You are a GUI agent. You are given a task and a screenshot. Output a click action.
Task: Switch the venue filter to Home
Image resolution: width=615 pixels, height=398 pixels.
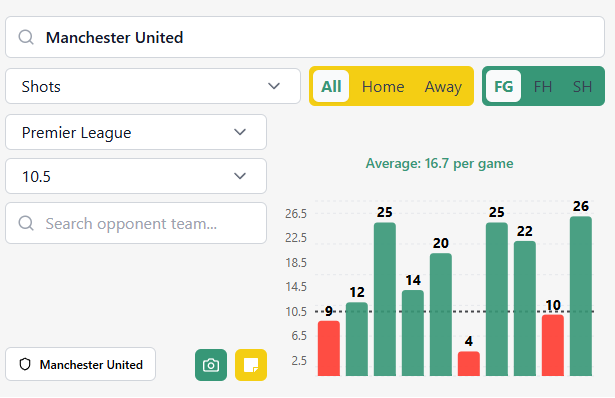(x=383, y=86)
